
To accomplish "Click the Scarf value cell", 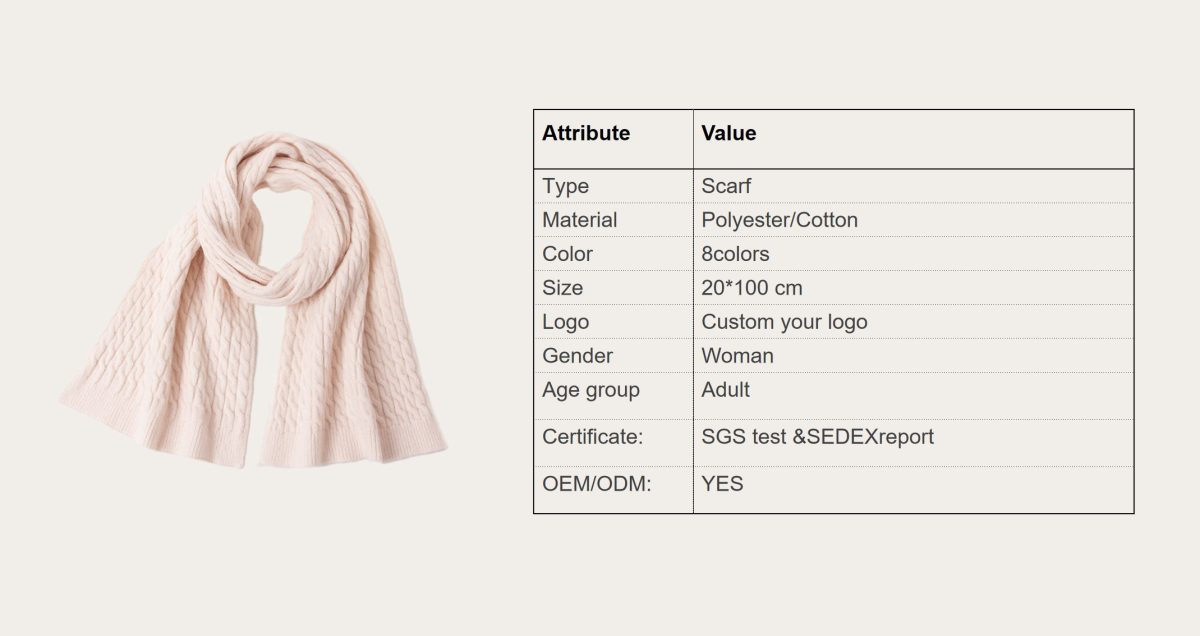I will (x=726, y=186).
